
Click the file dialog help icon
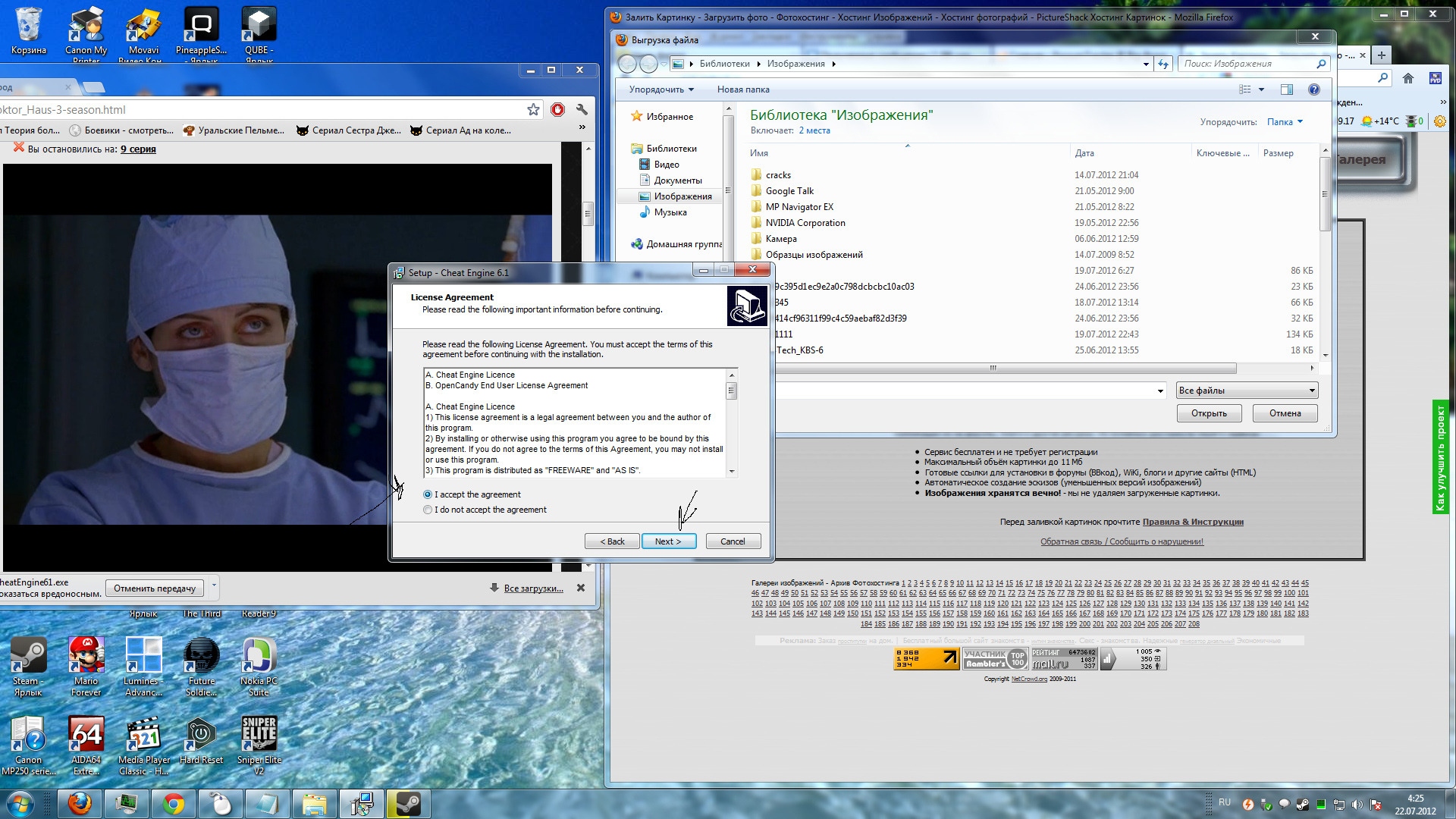[x=1313, y=89]
